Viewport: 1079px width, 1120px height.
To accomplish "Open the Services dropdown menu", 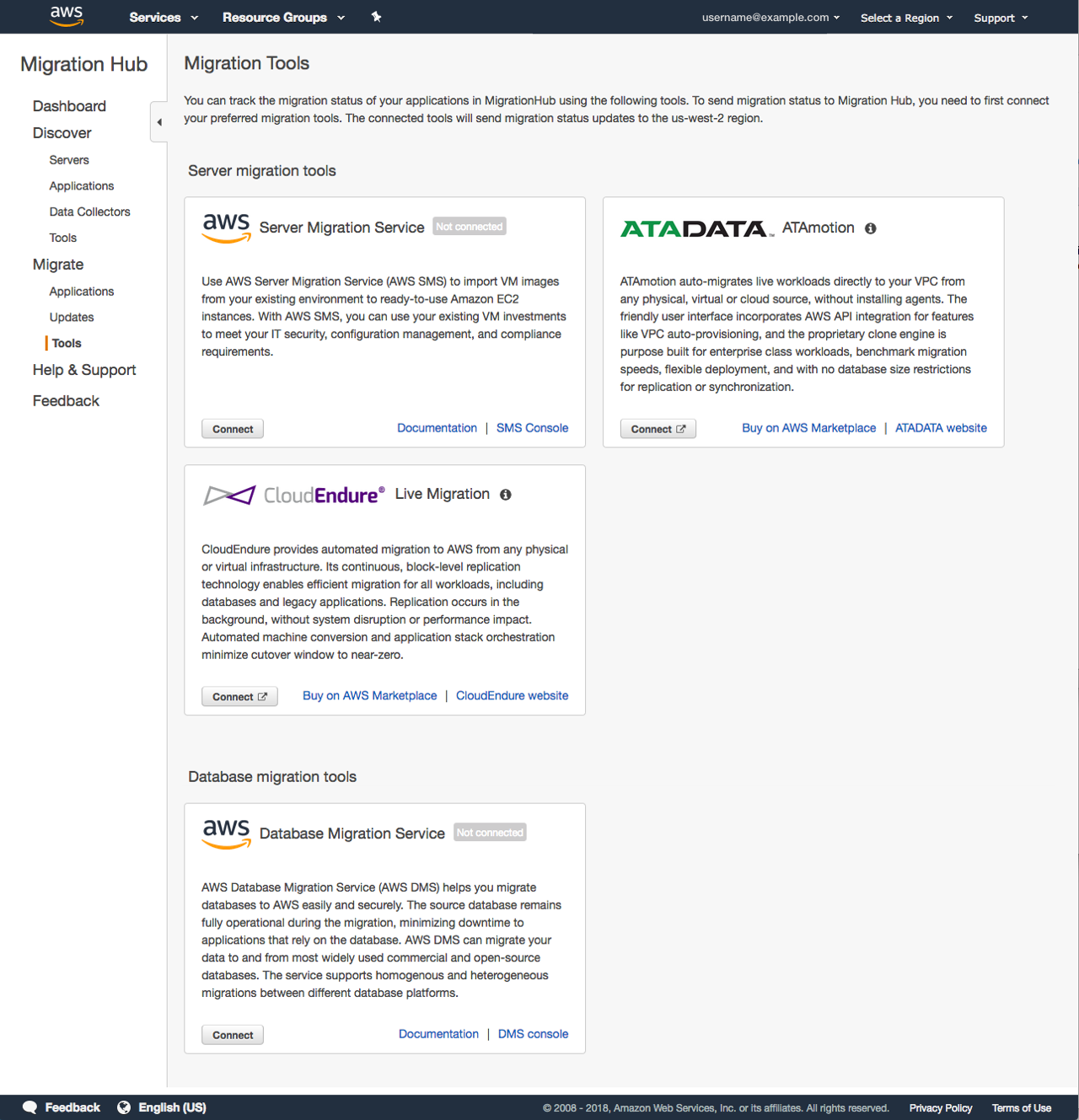I will coord(164,17).
